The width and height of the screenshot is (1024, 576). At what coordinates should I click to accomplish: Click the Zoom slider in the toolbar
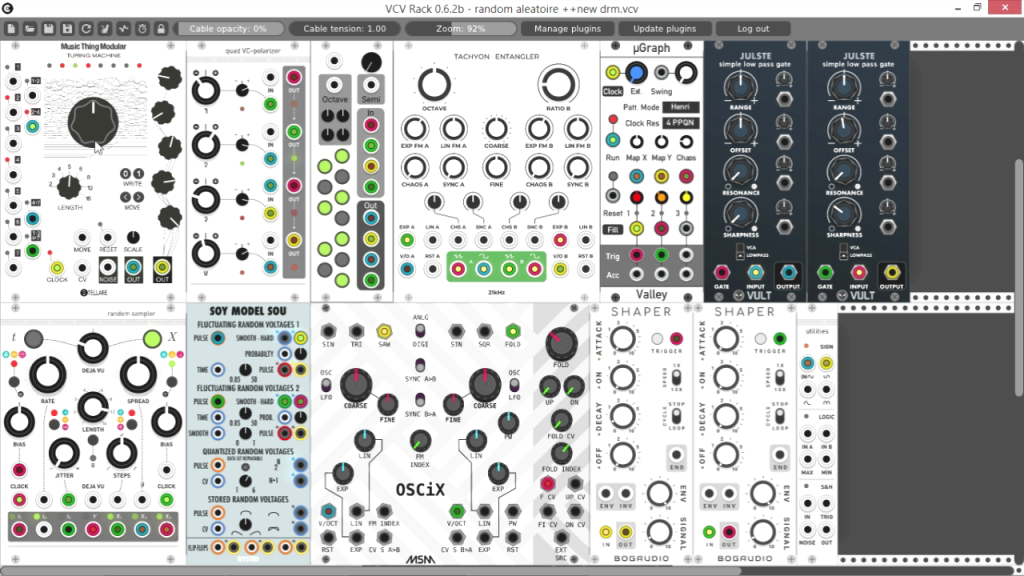pos(460,29)
